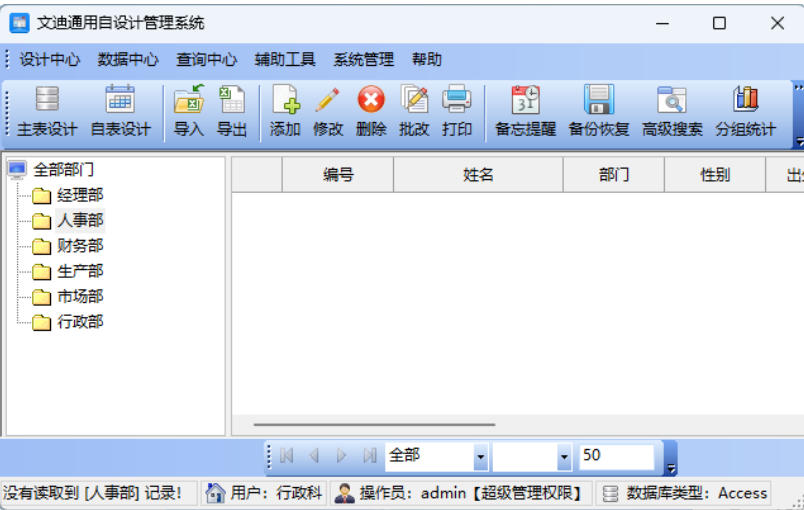Select the 行政部 department label
Image resolution: width=804 pixels, height=510 pixels.
81,322
